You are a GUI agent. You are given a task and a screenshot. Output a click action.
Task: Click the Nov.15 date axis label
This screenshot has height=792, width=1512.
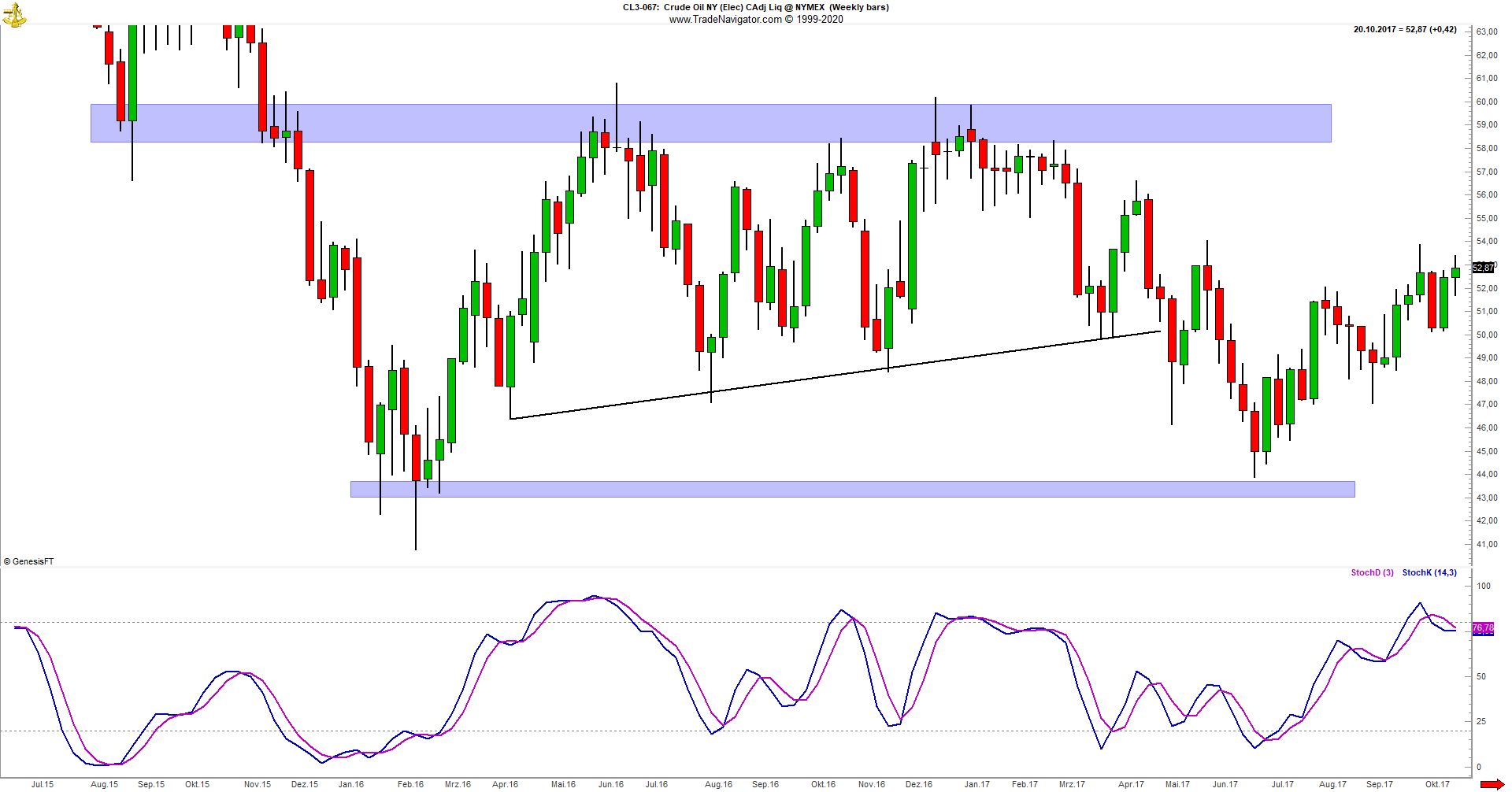click(x=258, y=784)
